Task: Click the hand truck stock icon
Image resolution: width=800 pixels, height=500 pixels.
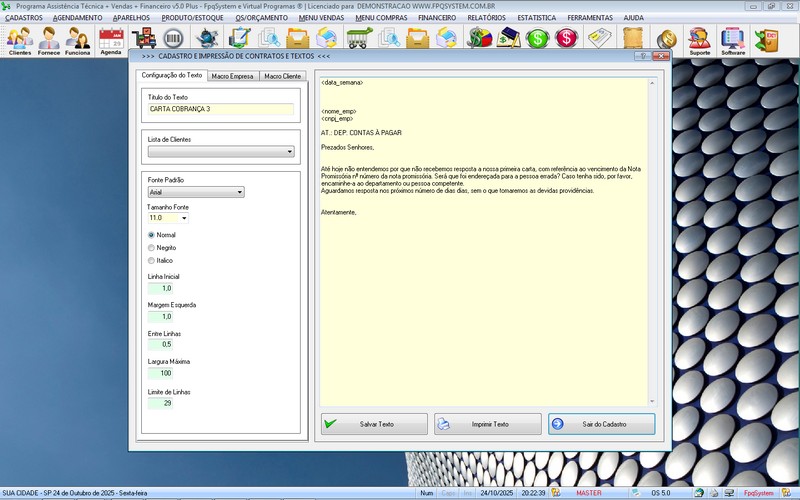Action: 144,38
